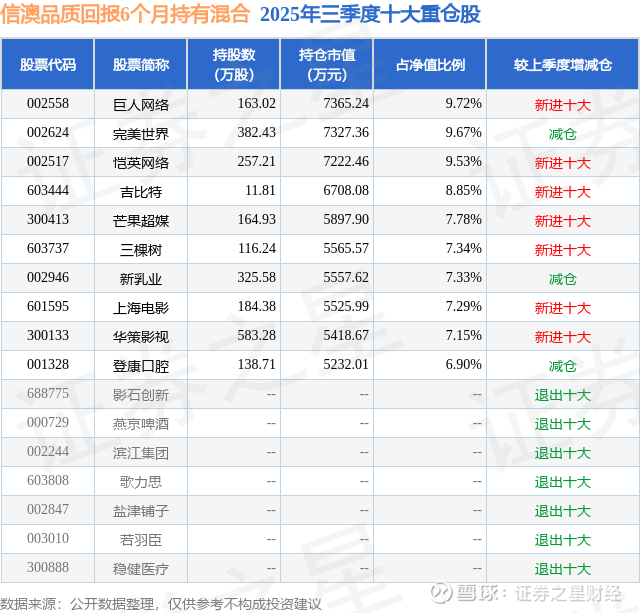Click 新进十大 status in 华策影视 row
The image size is (640, 613).
point(563,337)
